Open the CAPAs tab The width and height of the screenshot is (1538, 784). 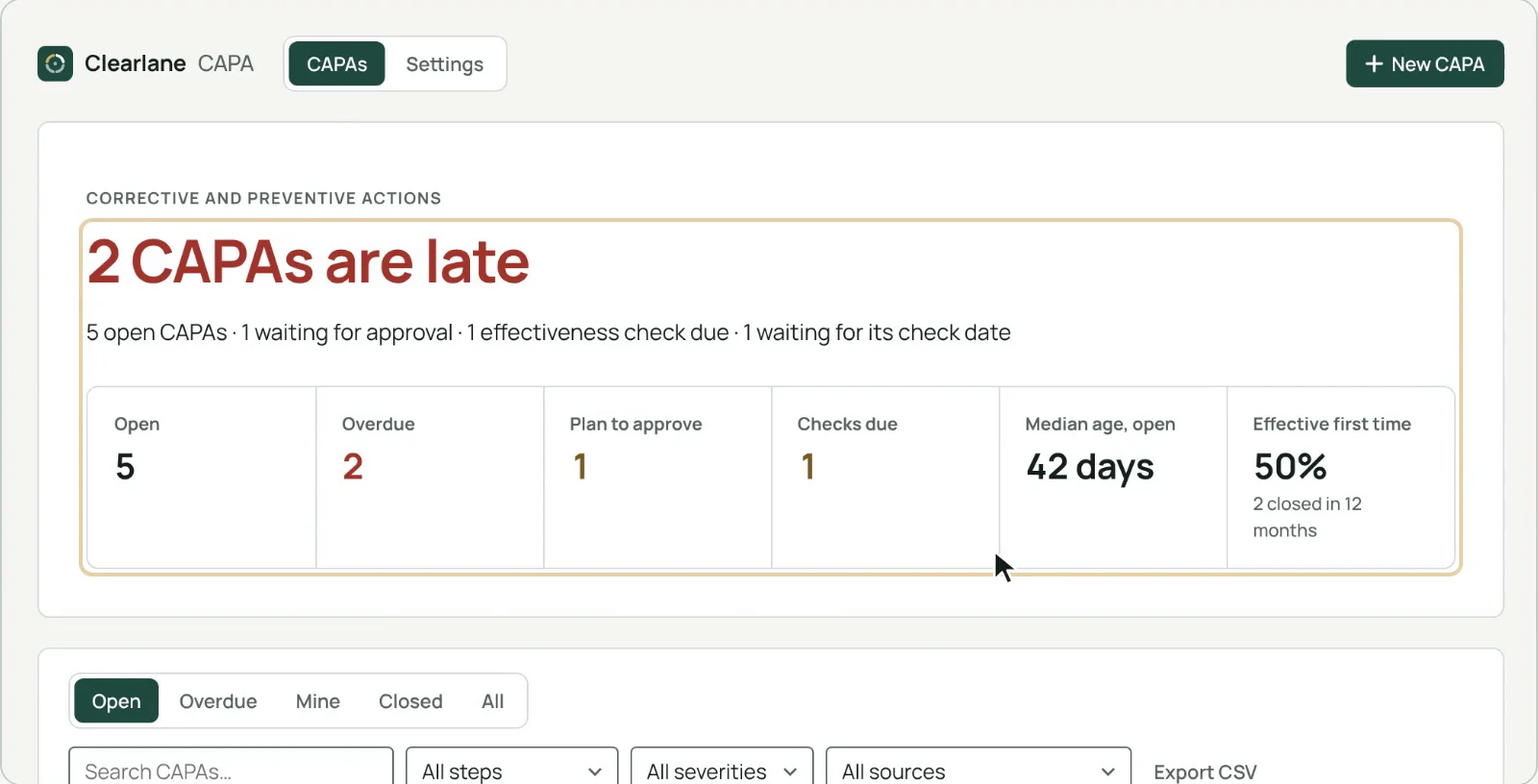click(336, 63)
